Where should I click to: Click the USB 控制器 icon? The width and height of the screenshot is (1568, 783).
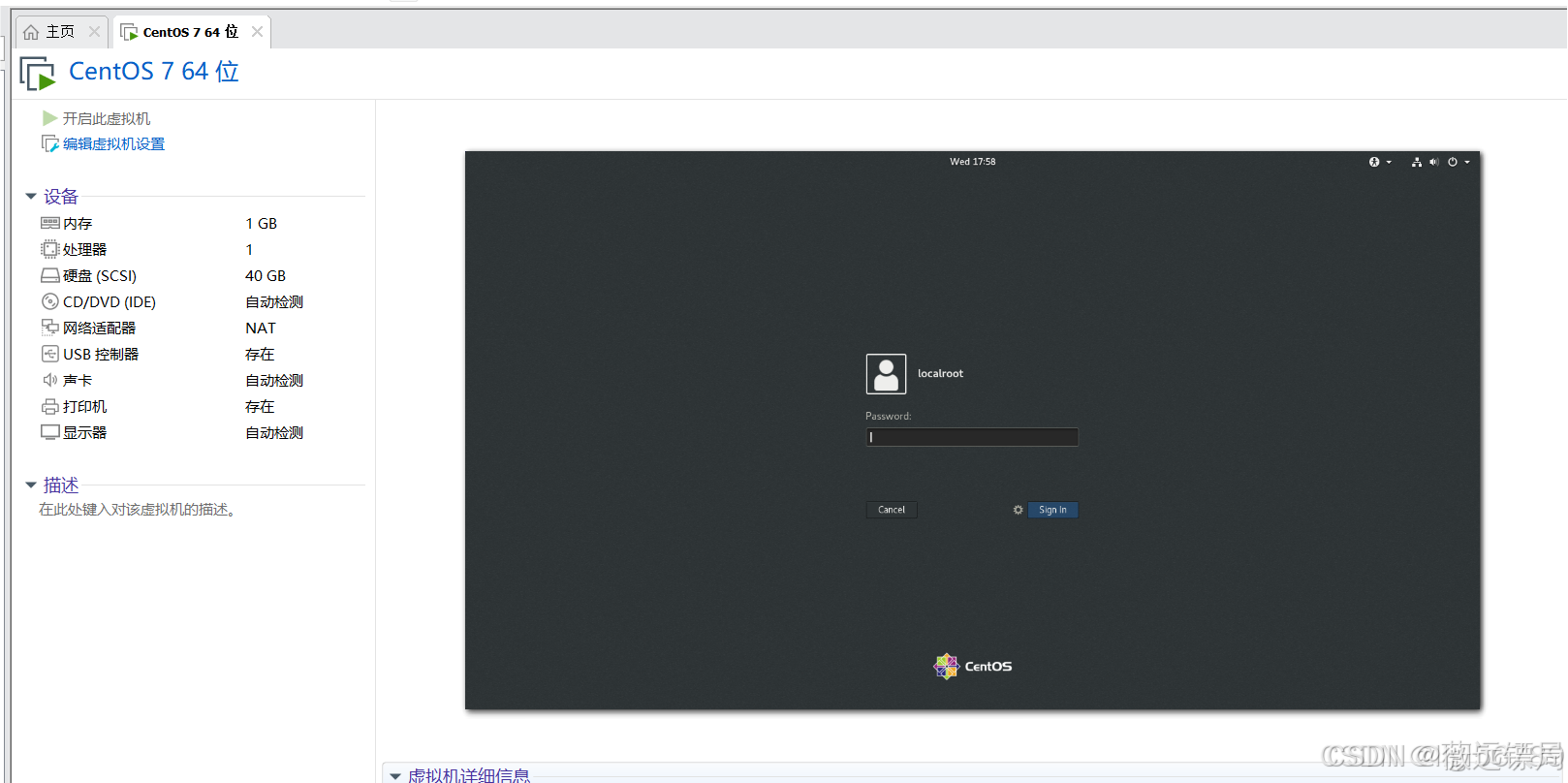(x=50, y=354)
